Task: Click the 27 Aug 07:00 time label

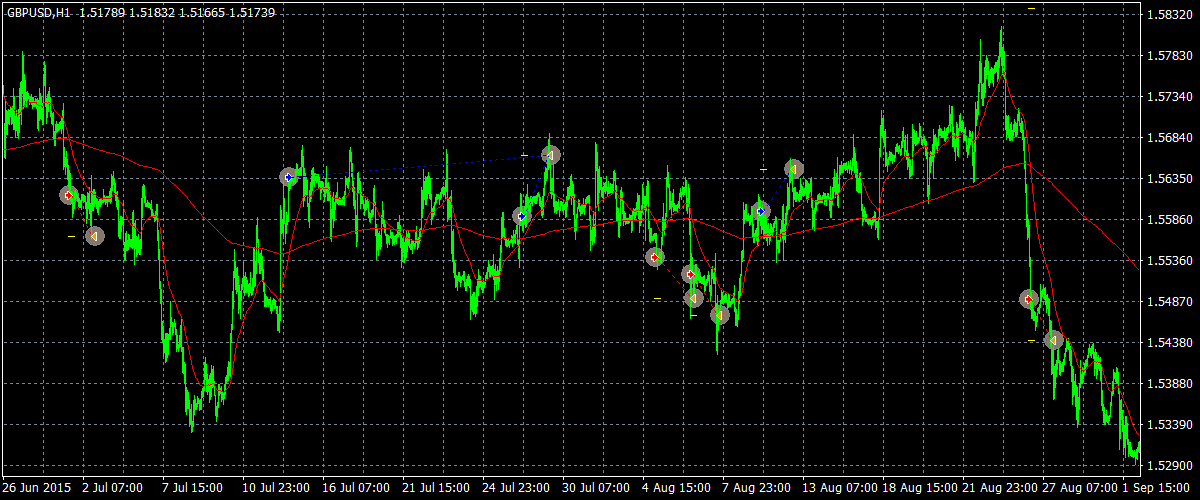Action: (1078, 489)
